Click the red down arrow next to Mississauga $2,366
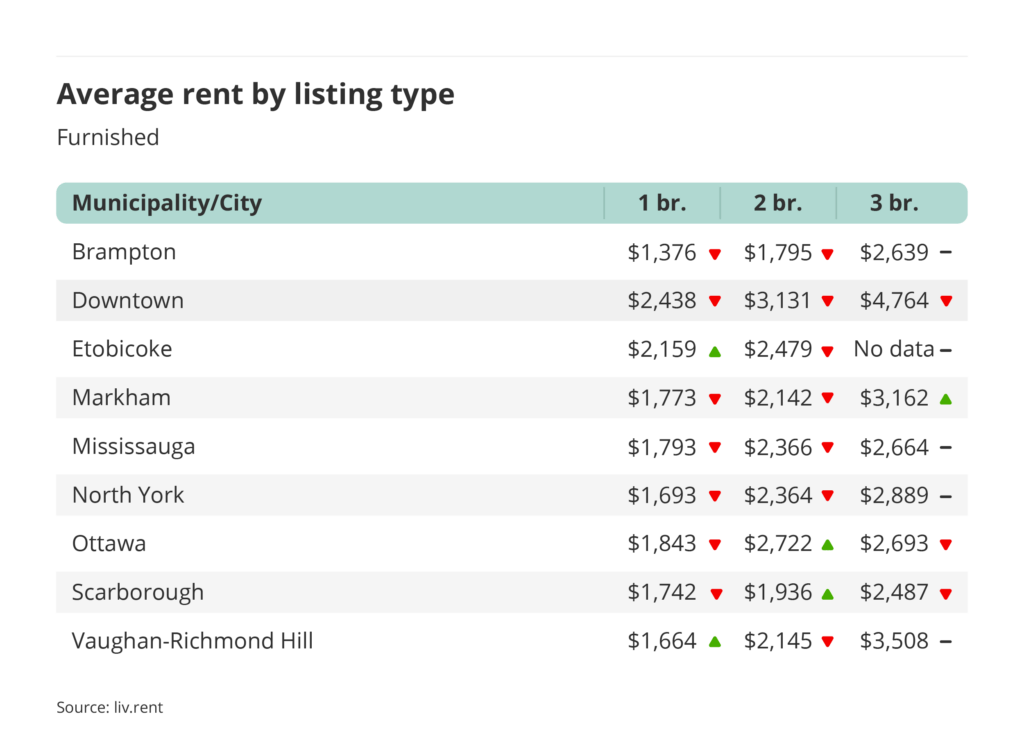 (x=827, y=448)
